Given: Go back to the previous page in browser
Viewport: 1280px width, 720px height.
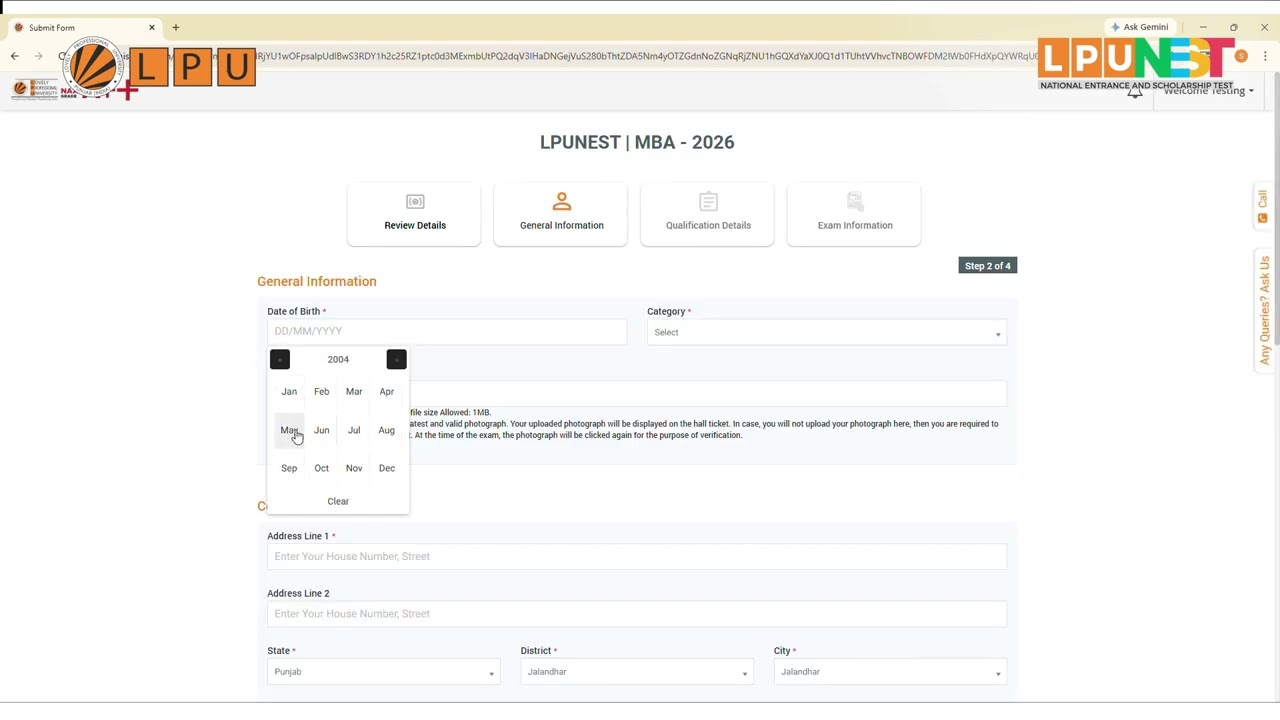Looking at the screenshot, I should tap(15, 56).
